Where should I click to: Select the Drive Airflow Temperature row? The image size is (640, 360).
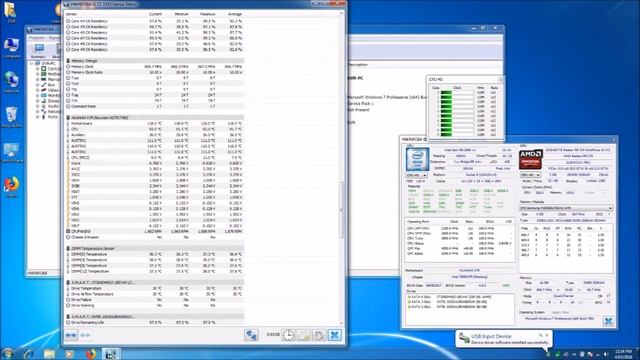155,294
